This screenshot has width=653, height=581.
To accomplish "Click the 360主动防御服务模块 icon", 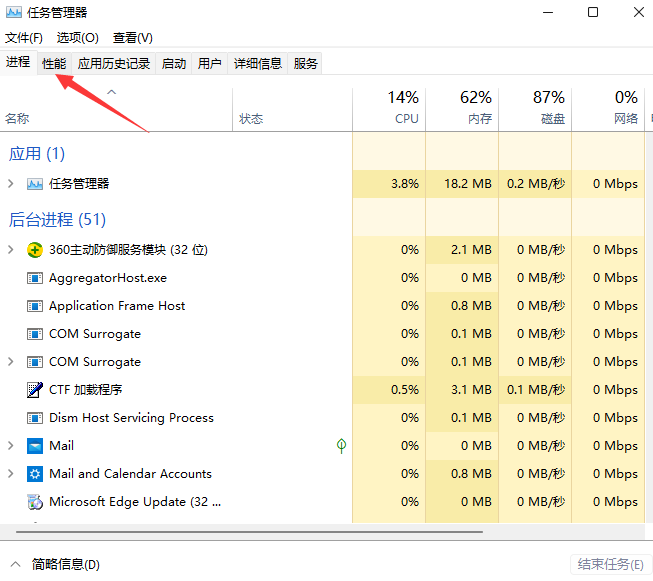I will point(35,250).
